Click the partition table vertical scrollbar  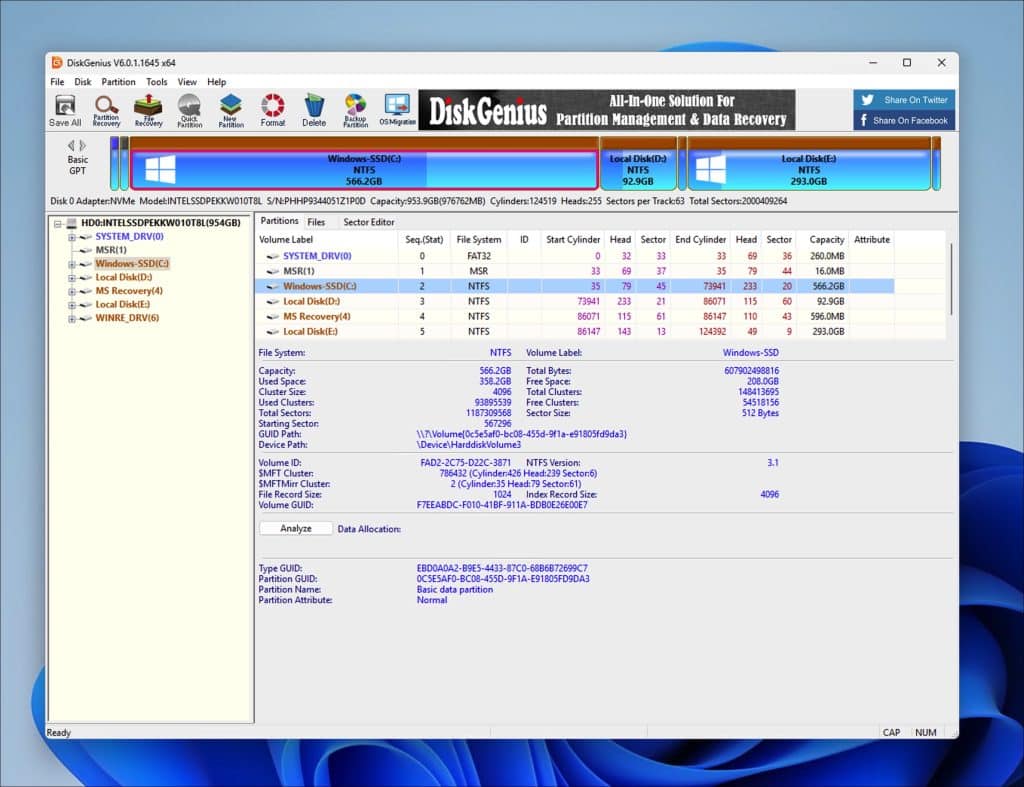950,280
